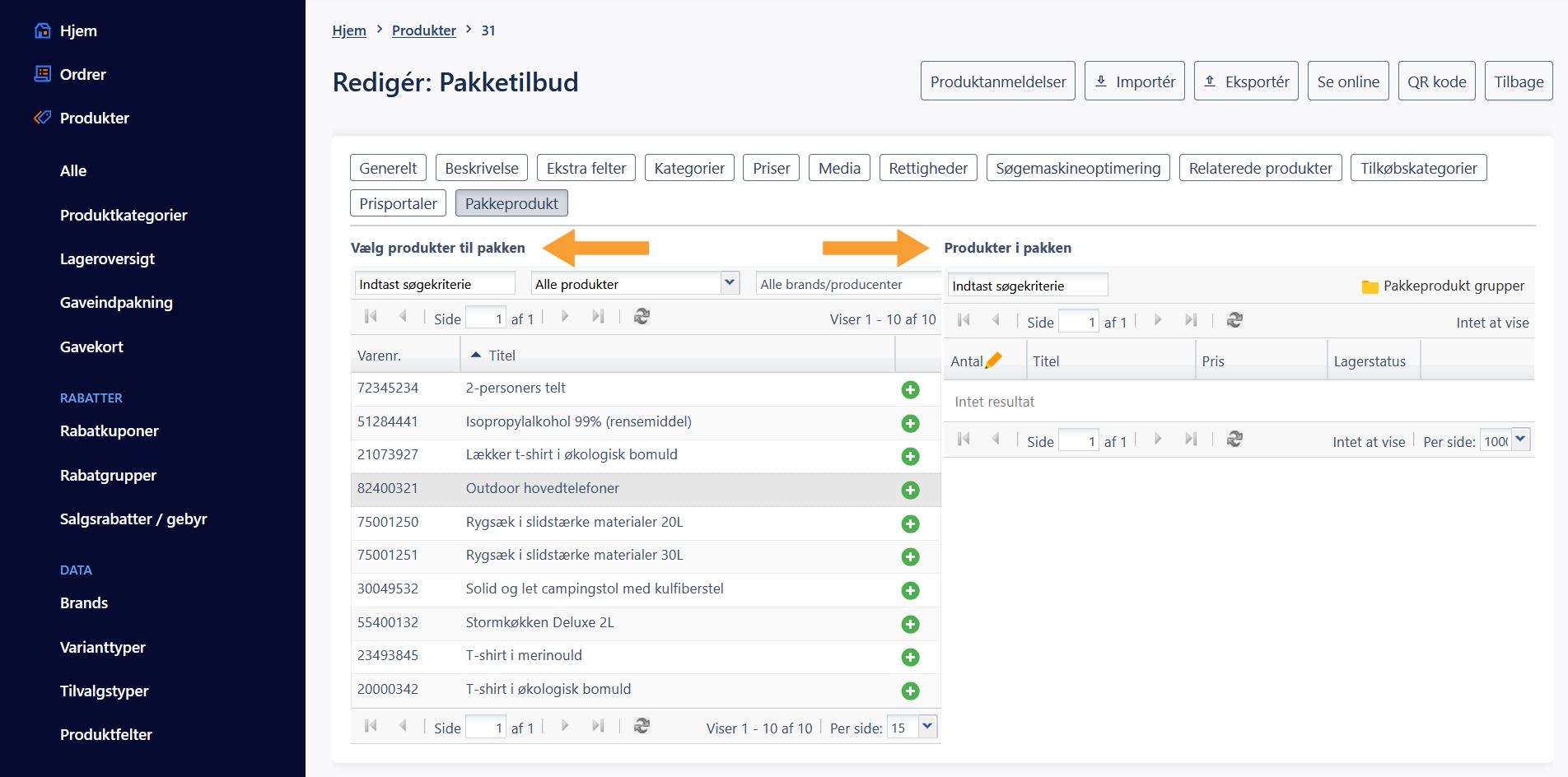Sort the product list by Titel column
Screen dimensions: 1568x777
502,356
